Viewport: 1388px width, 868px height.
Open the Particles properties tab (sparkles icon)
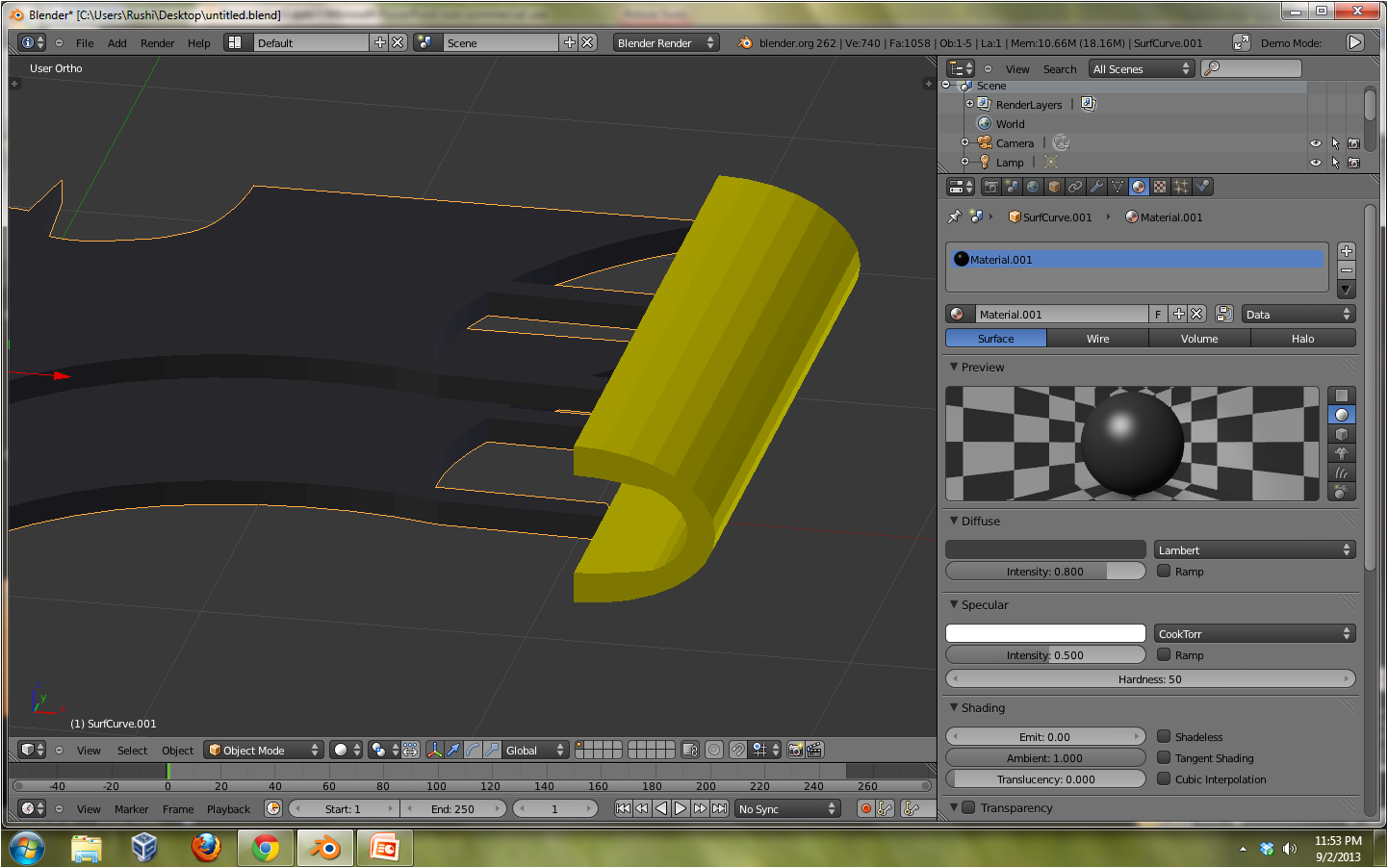1181,187
